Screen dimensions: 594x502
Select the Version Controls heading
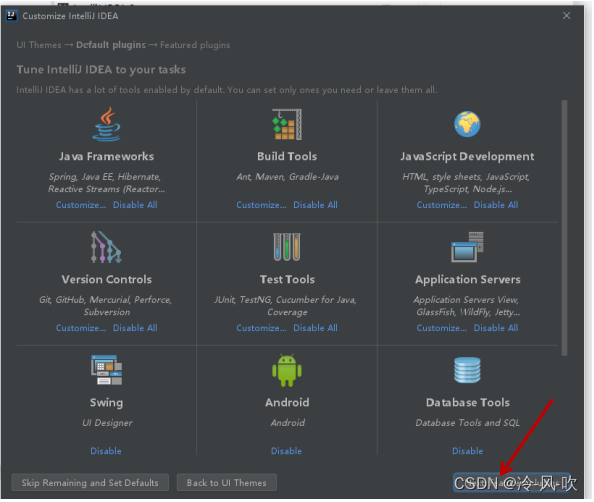click(107, 280)
